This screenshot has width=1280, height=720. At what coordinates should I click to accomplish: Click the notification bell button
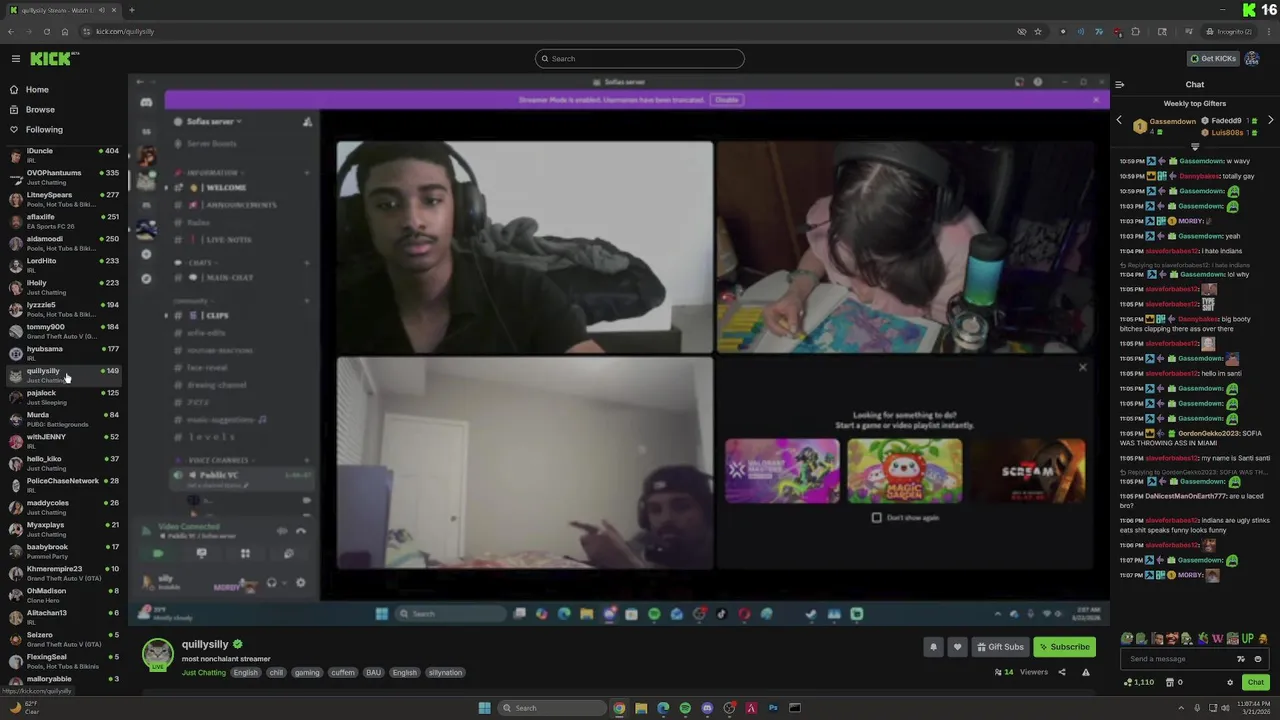click(x=933, y=647)
